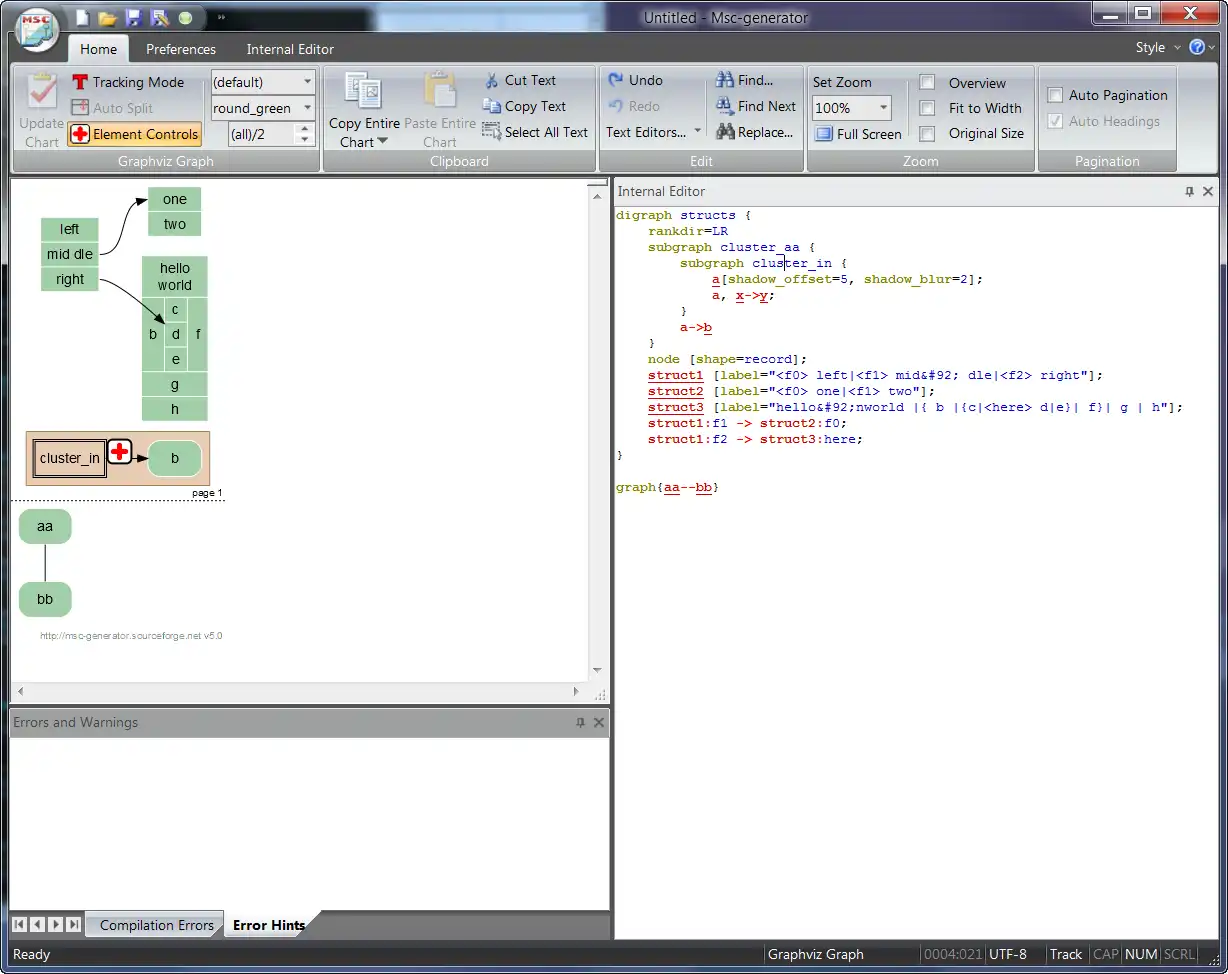Click the horizontal scrollbar under the chart
This screenshot has height=974, width=1228.
pyautogui.click(x=298, y=691)
